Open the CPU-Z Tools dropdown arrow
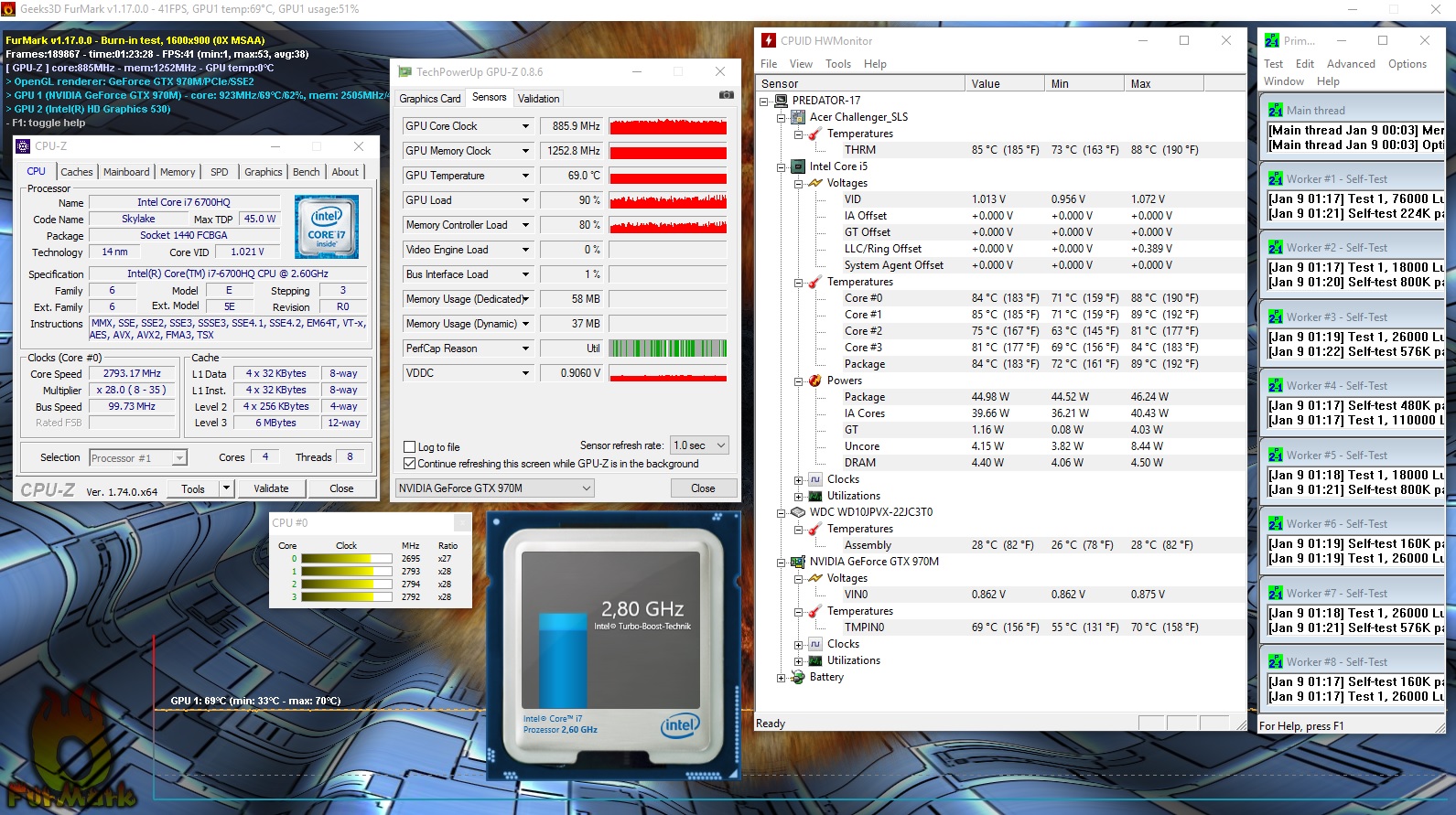 click(x=226, y=488)
